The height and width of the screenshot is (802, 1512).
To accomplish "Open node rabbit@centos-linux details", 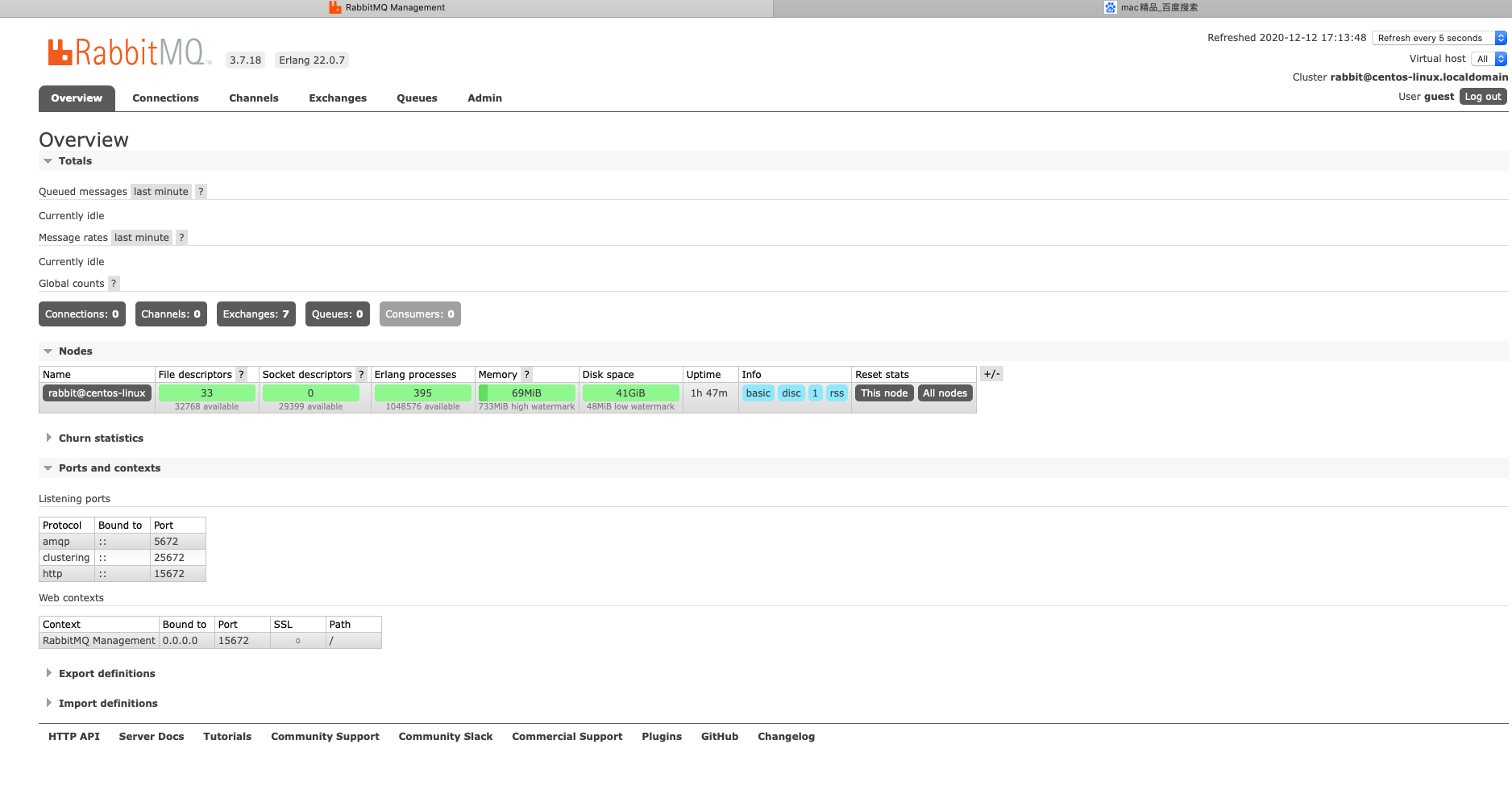I will point(97,393).
